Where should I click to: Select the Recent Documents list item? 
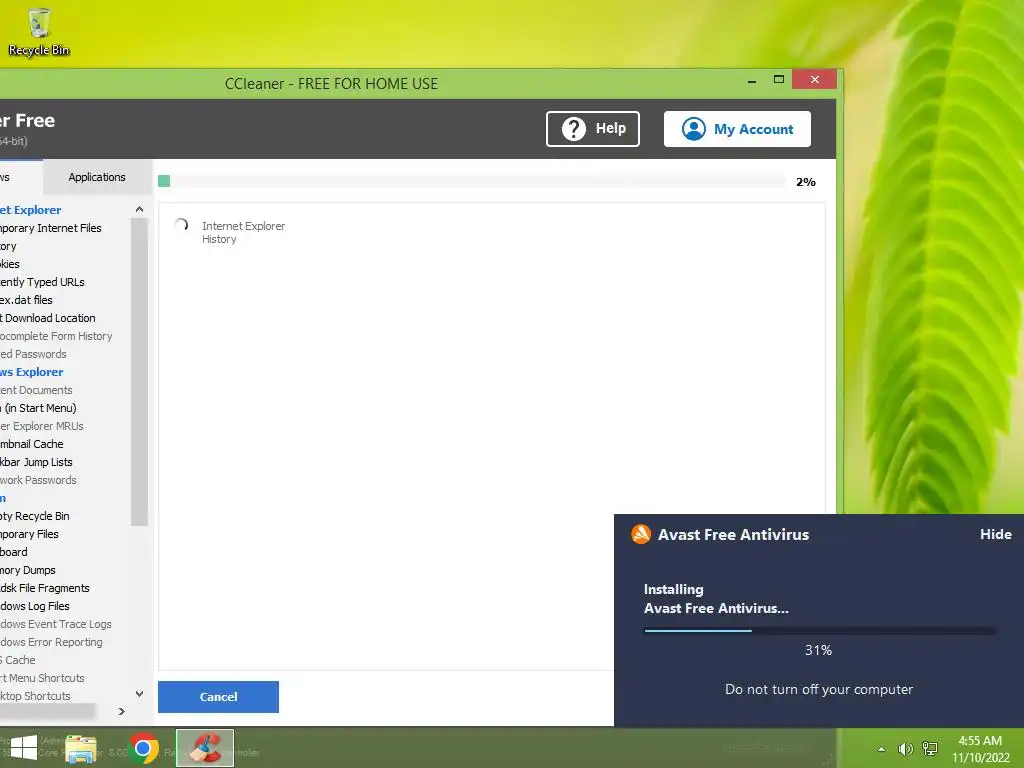pos(36,390)
